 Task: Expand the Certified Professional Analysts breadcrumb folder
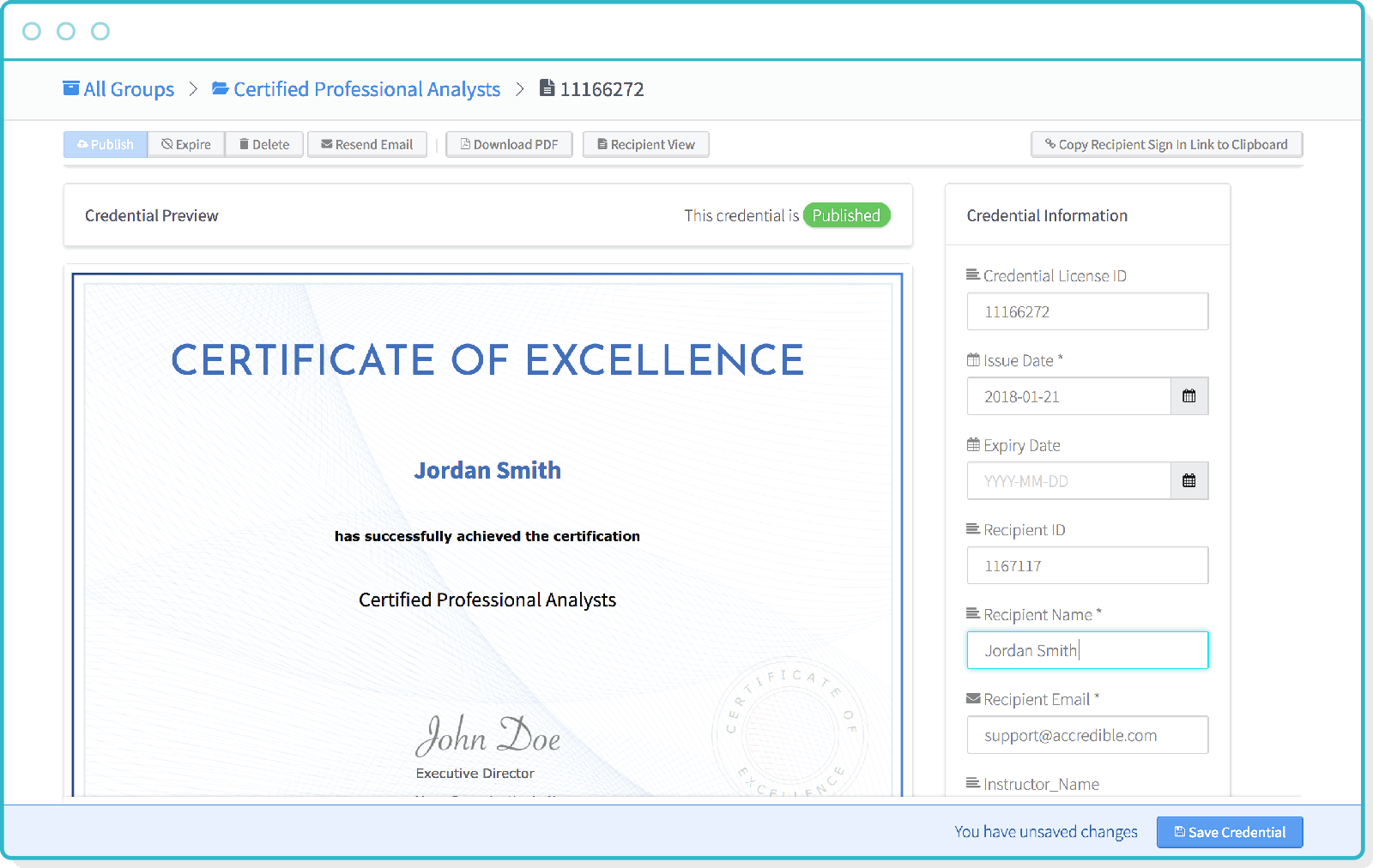(x=220, y=88)
